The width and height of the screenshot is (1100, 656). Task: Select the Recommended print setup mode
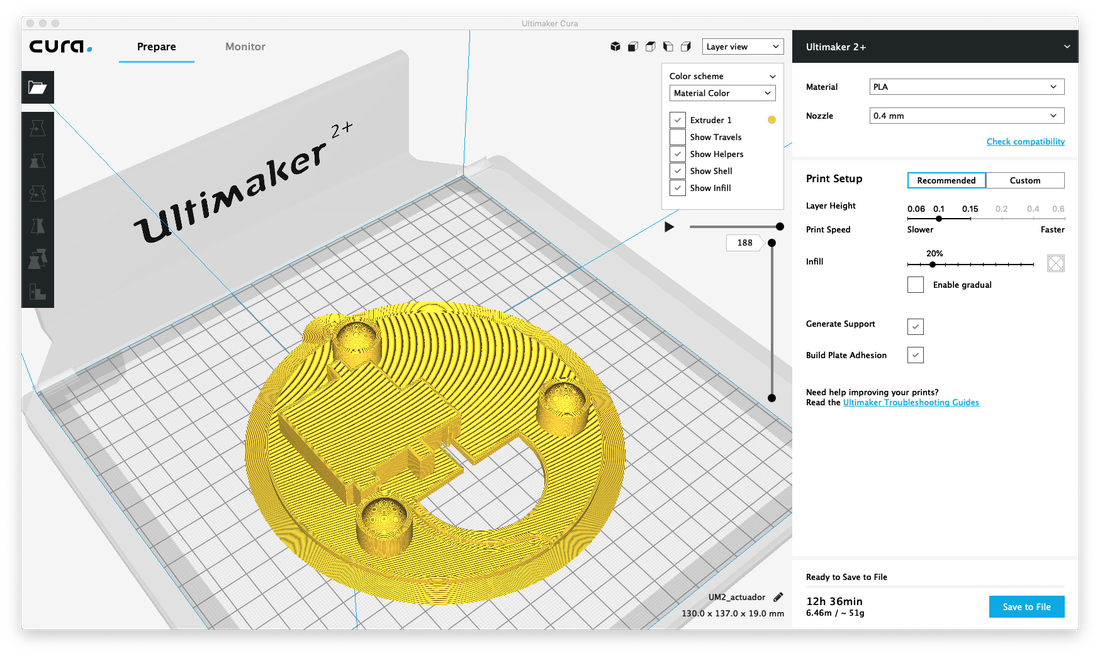[946, 180]
